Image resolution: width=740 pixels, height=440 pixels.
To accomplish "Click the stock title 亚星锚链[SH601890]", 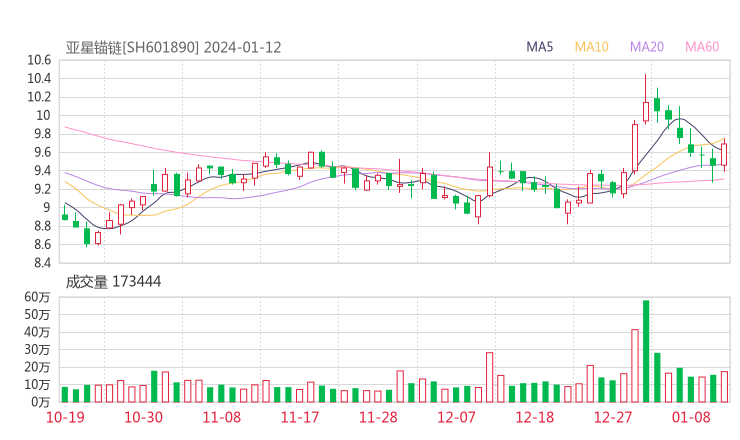I will [133, 47].
